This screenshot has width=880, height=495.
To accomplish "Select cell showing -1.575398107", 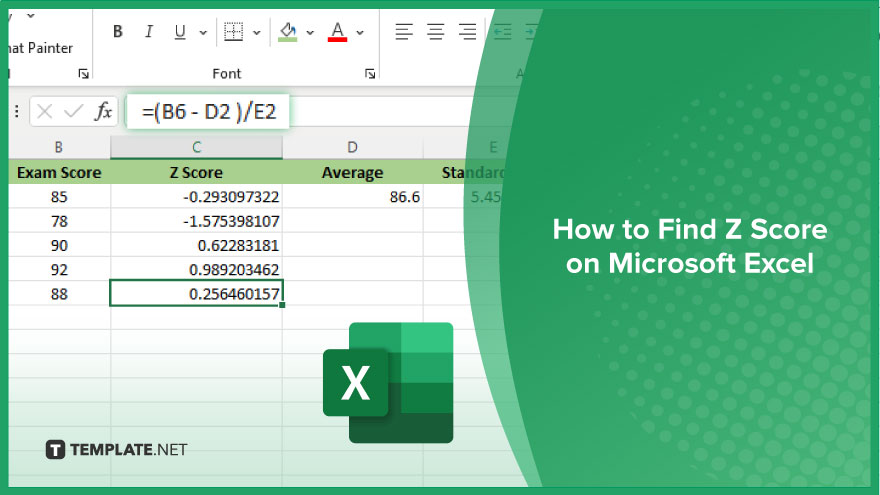I will point(196,221).
